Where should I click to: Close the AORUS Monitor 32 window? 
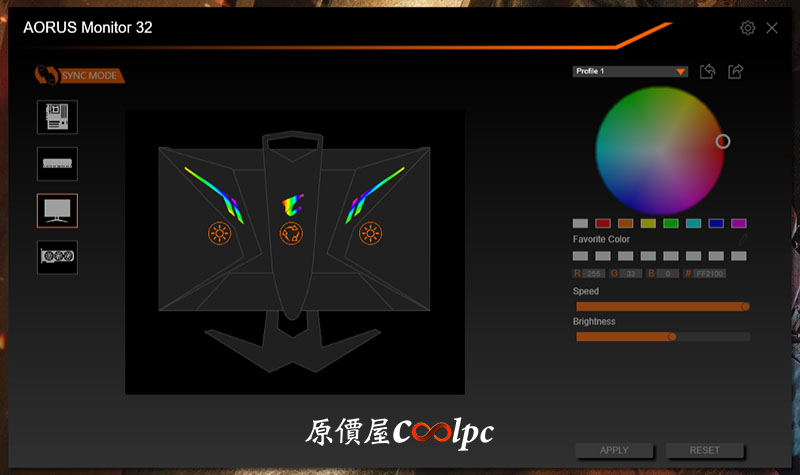[772, 28]
